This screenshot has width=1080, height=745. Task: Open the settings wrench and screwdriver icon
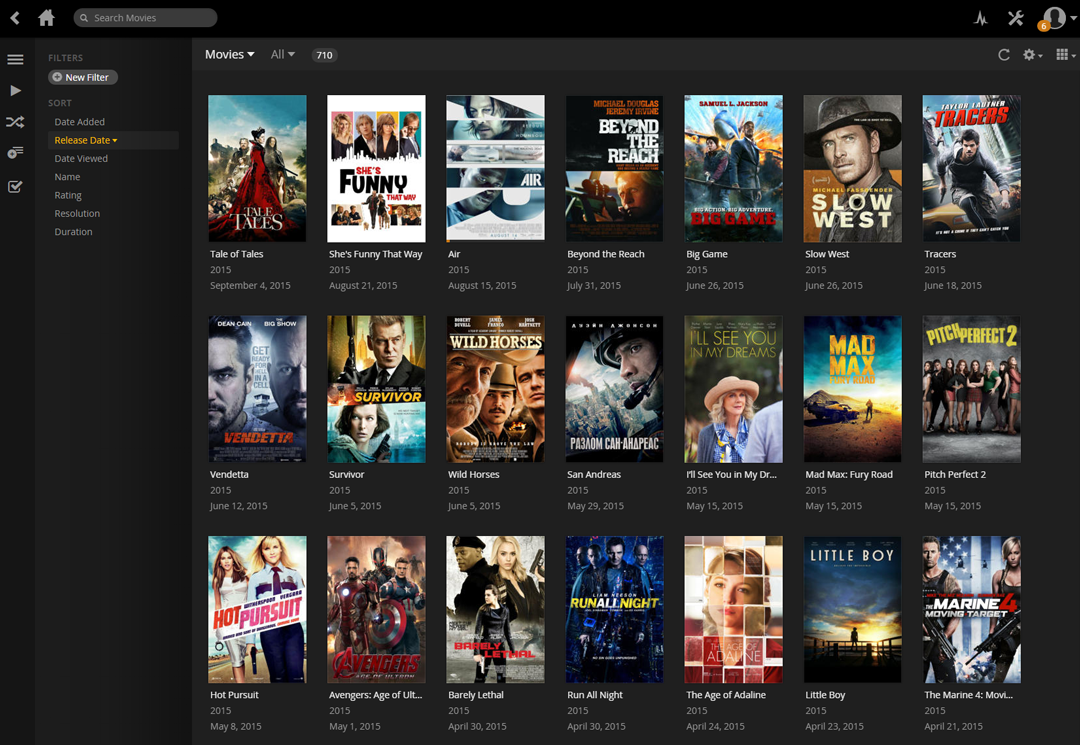(x=1016, y=18)
